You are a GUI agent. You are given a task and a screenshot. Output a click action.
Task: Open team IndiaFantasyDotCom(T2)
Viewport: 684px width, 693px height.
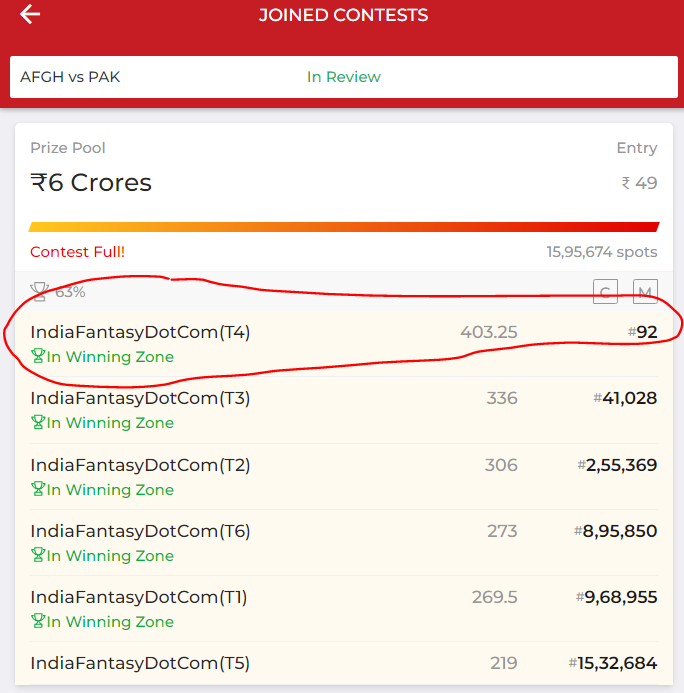pos(140,465)
